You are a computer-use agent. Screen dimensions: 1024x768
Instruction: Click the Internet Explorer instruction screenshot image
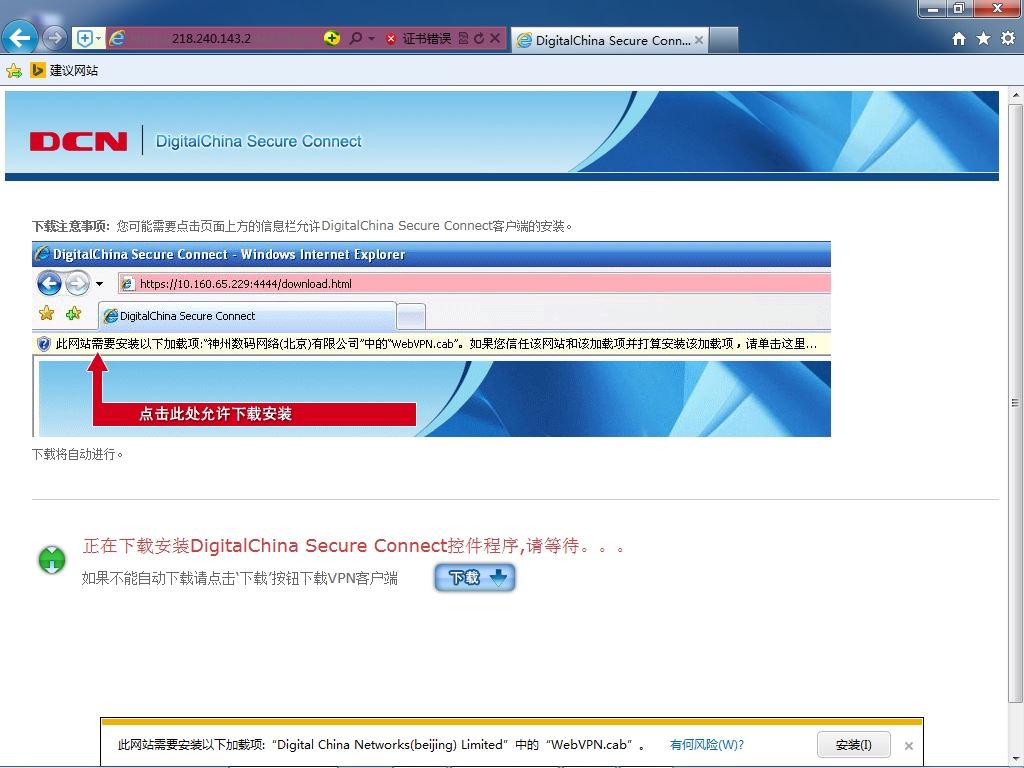pyautogui.click(x=431, y=339)
